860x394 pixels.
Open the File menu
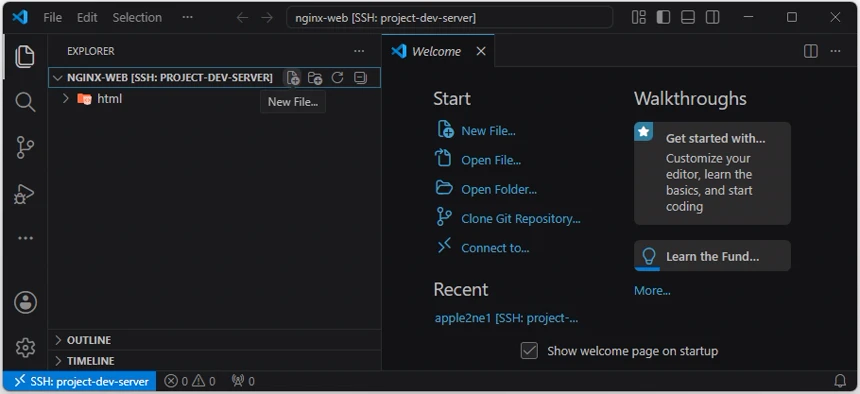pos(53,18)
